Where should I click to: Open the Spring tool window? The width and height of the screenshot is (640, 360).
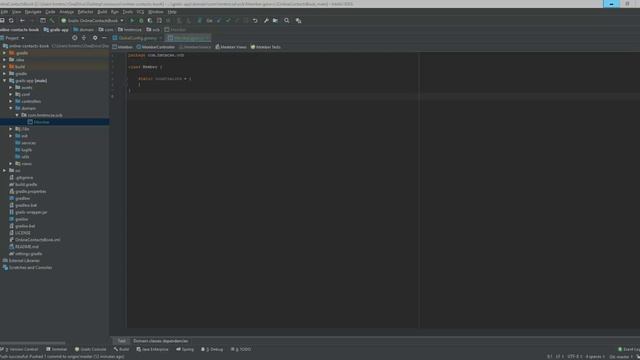click(x=185, y=349)
